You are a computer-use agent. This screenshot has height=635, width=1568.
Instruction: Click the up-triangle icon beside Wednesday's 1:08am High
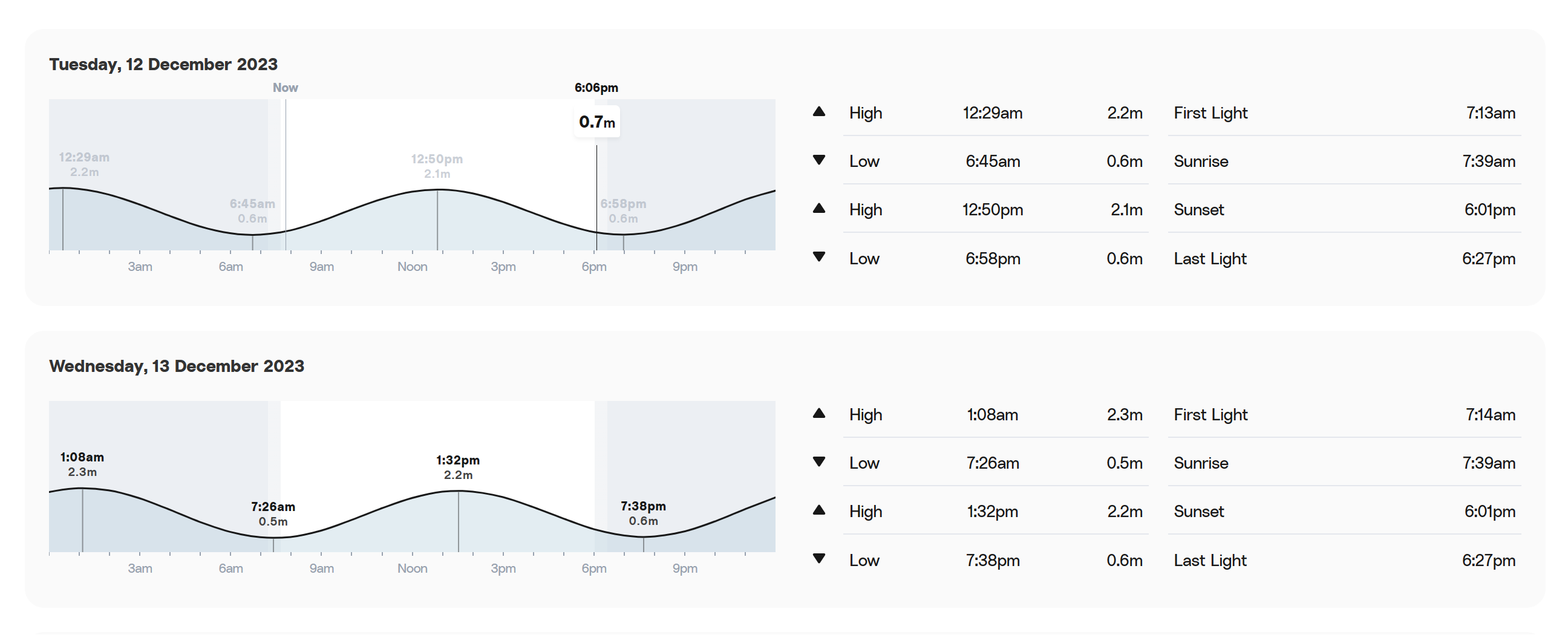pyautogui.click(x=818, y=413)
